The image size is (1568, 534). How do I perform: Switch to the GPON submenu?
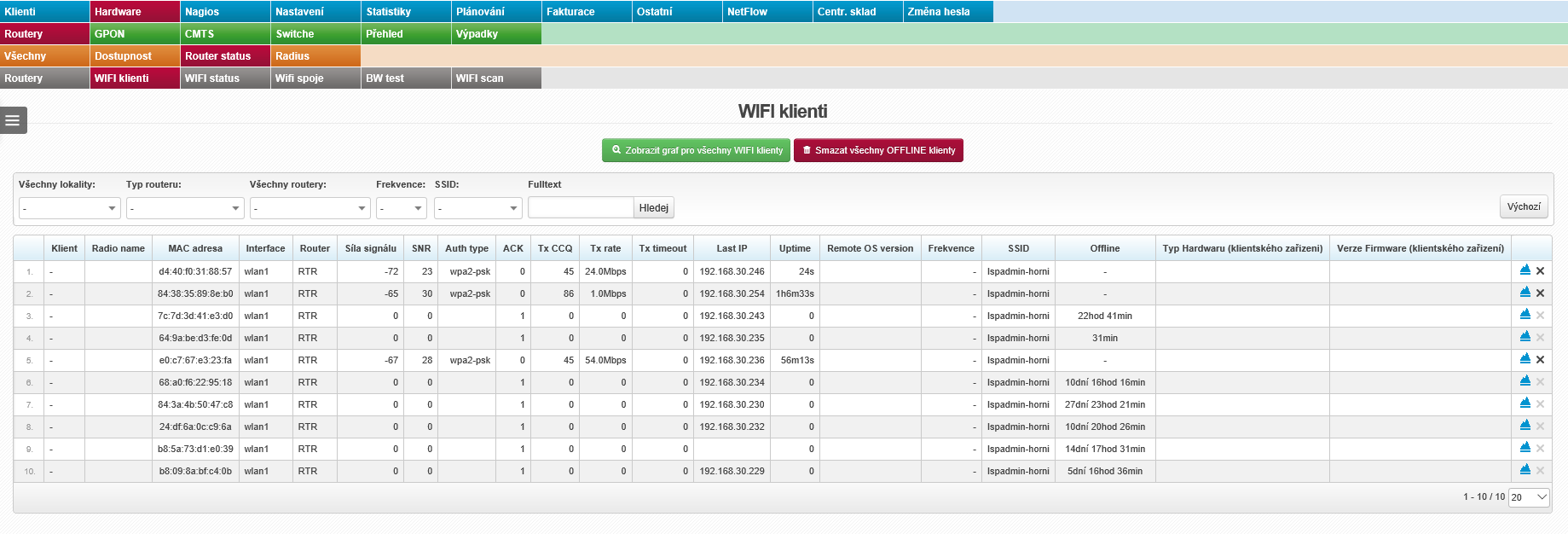[x=135, y=34]
